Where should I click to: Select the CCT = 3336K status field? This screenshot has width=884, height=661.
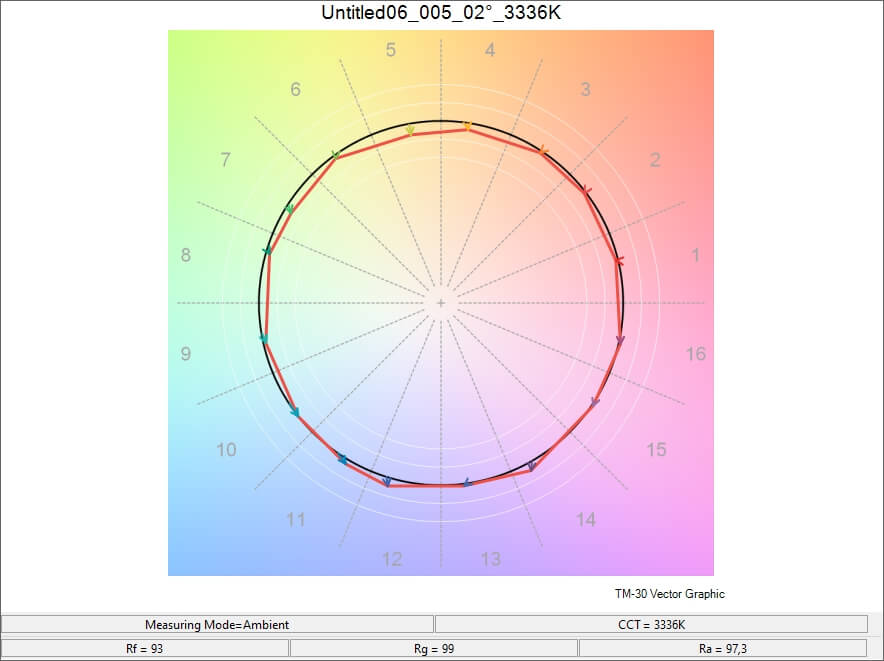click(x=650, y=624)
